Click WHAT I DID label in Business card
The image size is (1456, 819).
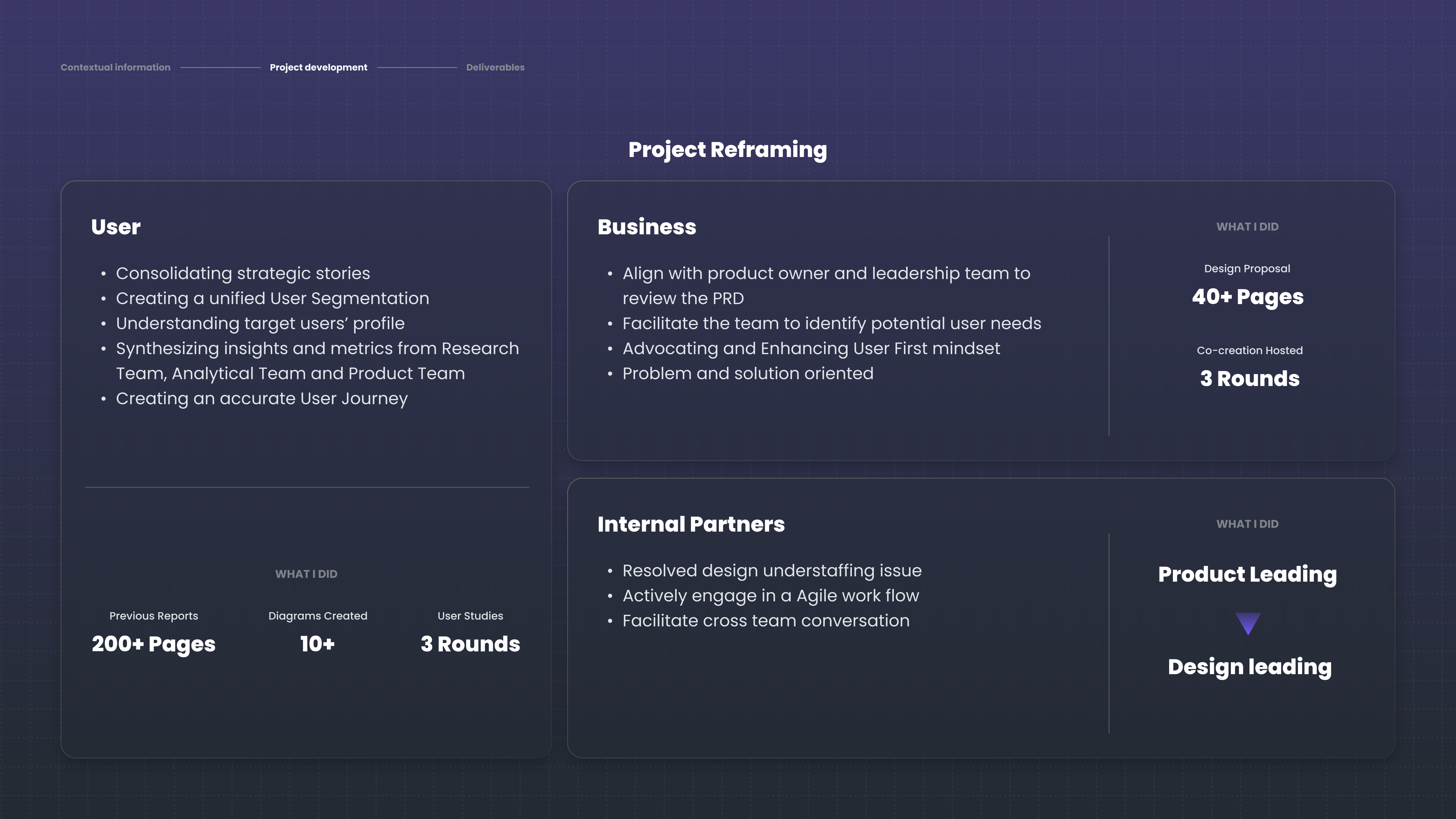[1247, 227]
